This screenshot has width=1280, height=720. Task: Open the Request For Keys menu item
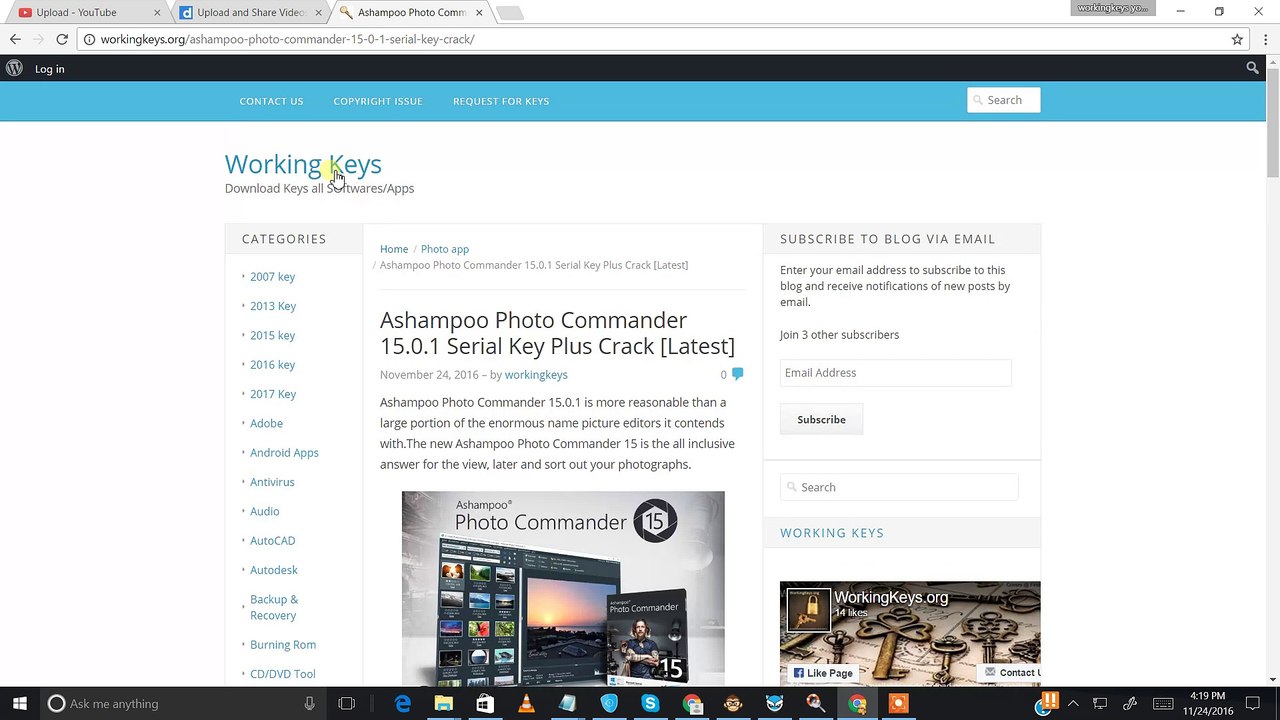point(501,101)
